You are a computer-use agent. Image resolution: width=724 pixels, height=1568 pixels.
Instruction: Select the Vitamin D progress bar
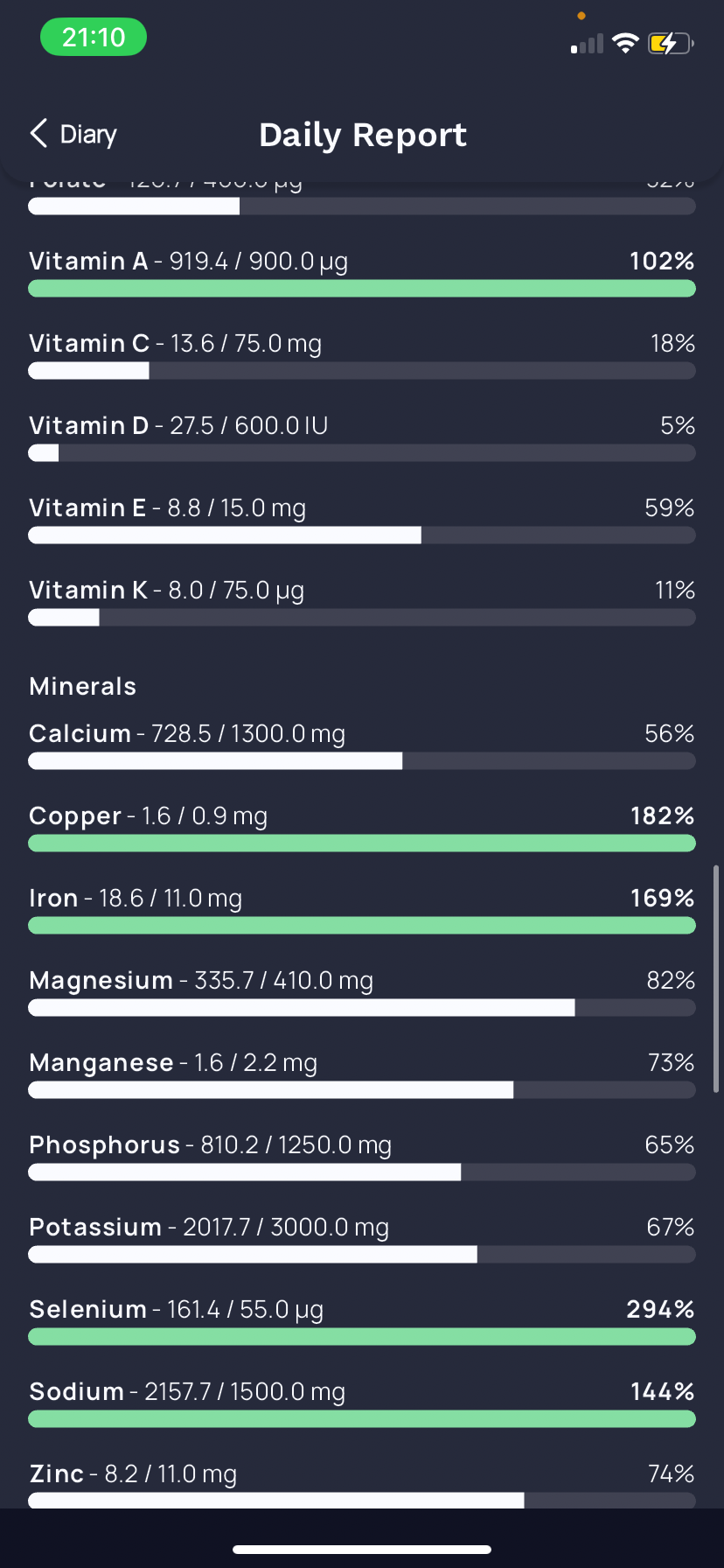coord(362,453)
